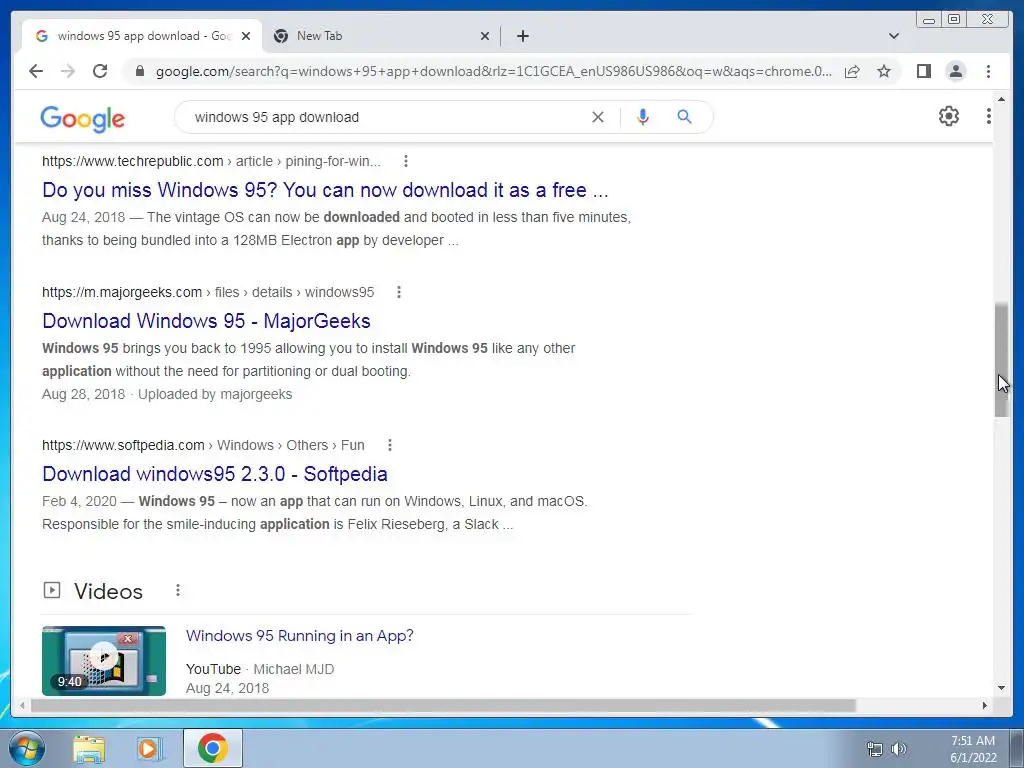Open Chrome's three-dot menu

[988, 71]
